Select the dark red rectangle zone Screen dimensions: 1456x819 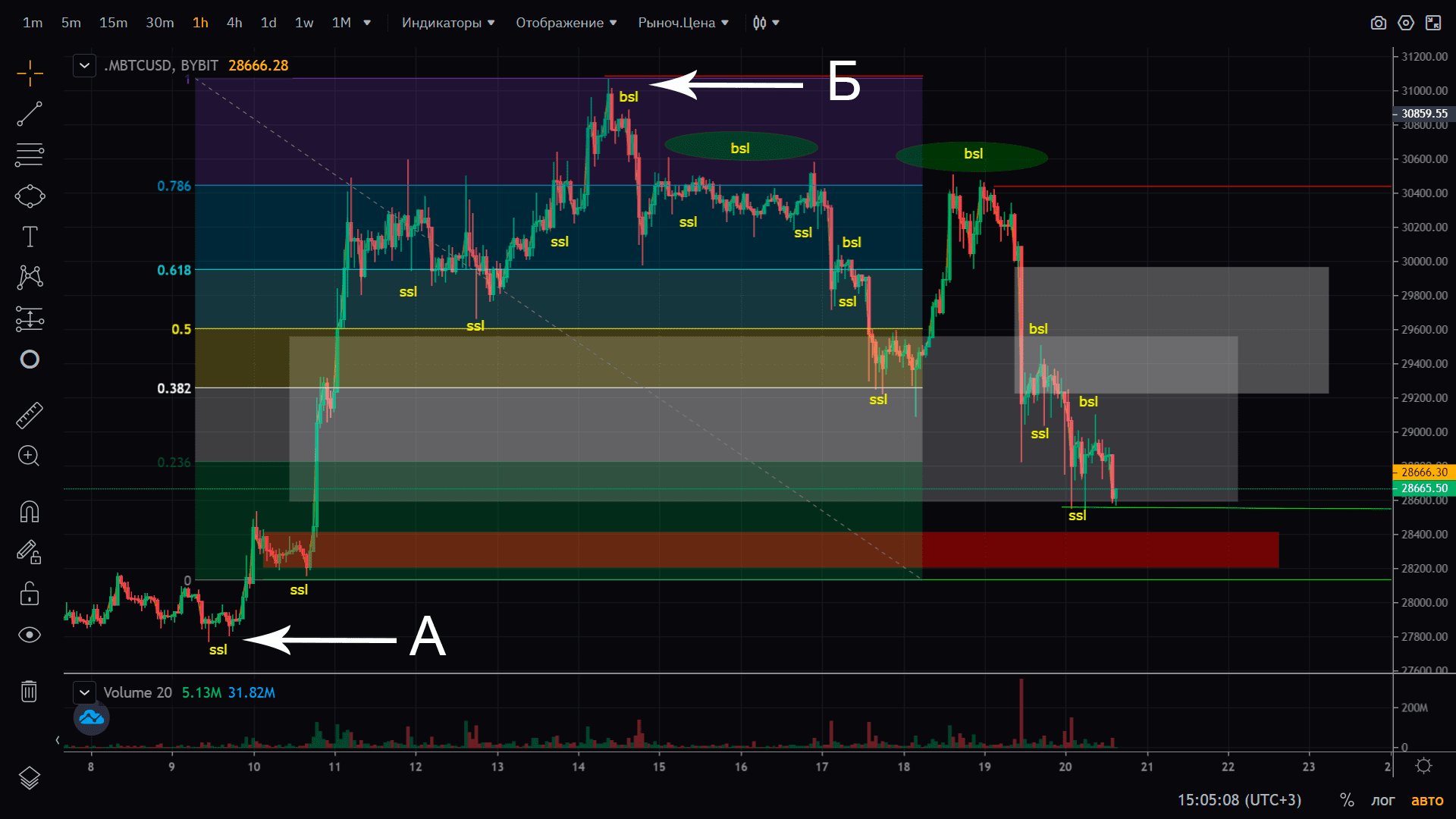[1100, 550]
